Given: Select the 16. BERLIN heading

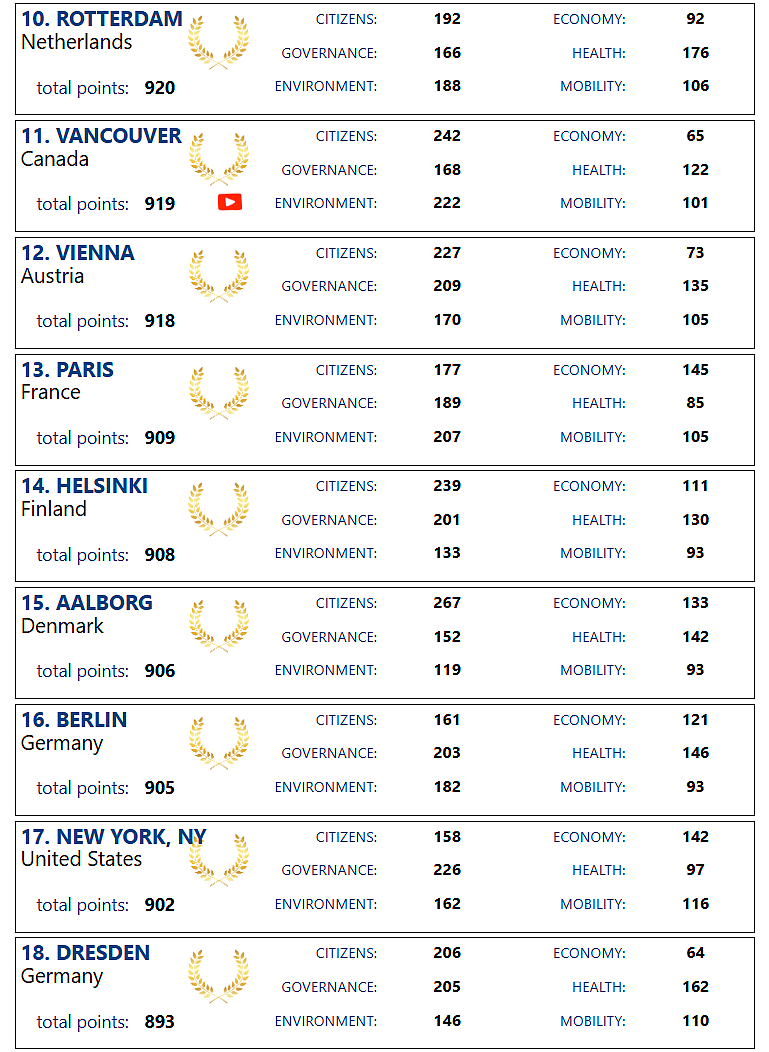Looking at the screenshot, I should 74,719.
